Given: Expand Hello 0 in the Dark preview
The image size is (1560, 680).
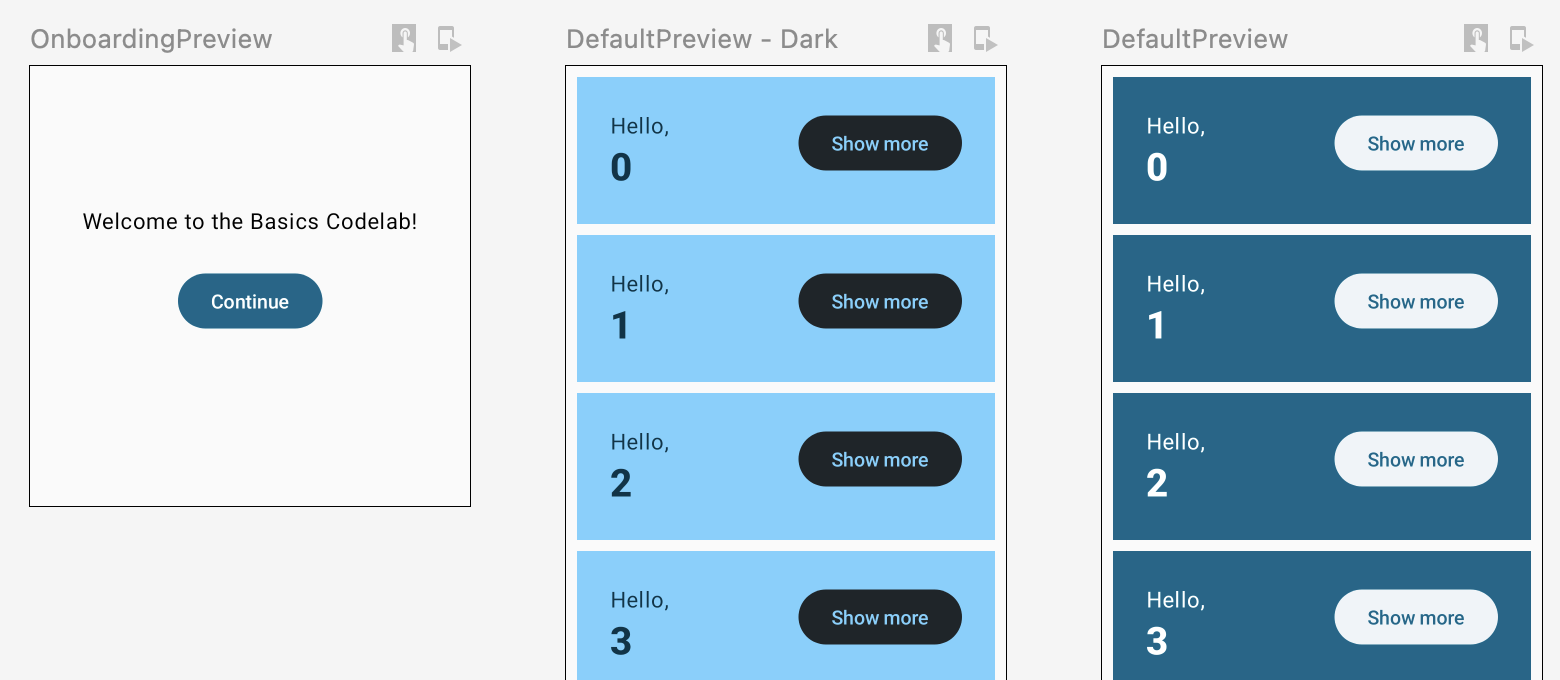Looking at the screenshot, I should tap(880, 143).
